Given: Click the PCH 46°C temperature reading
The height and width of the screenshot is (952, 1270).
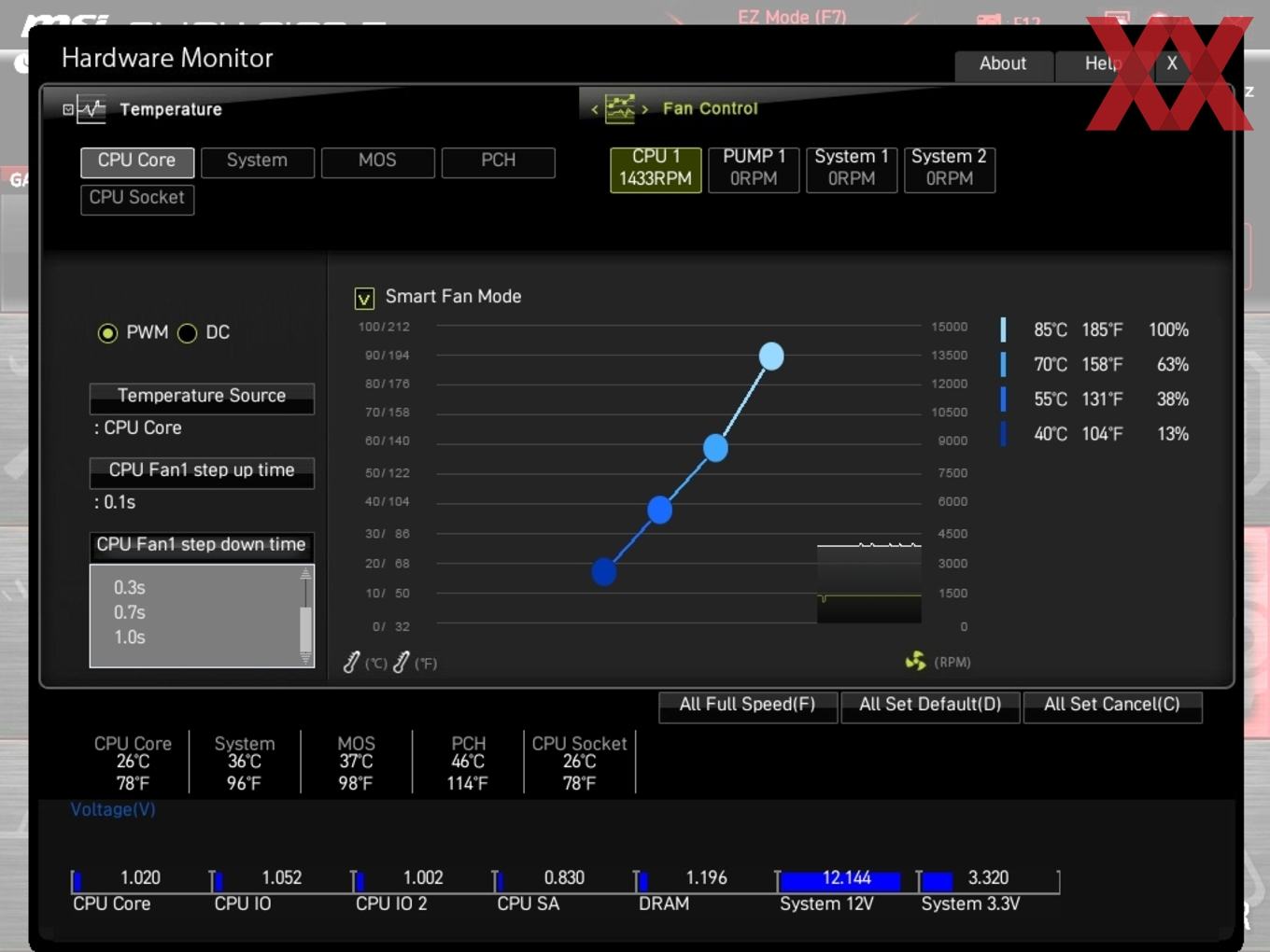Looking at the screenshot, I should 468,763.
